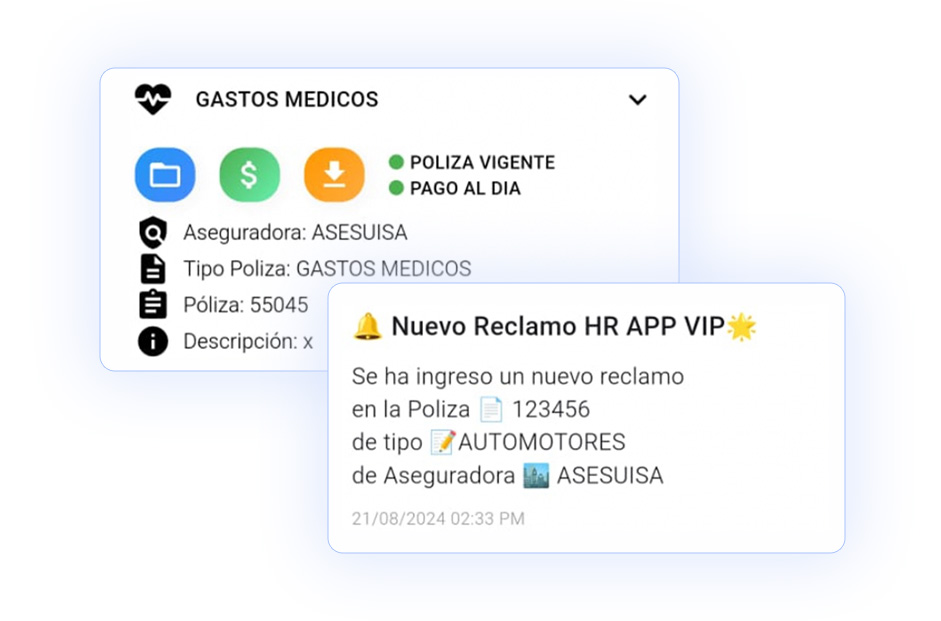Click the document icon beside Tipo Poliza
This screenshot has width=941, height=621.
(x=153, y=269)
